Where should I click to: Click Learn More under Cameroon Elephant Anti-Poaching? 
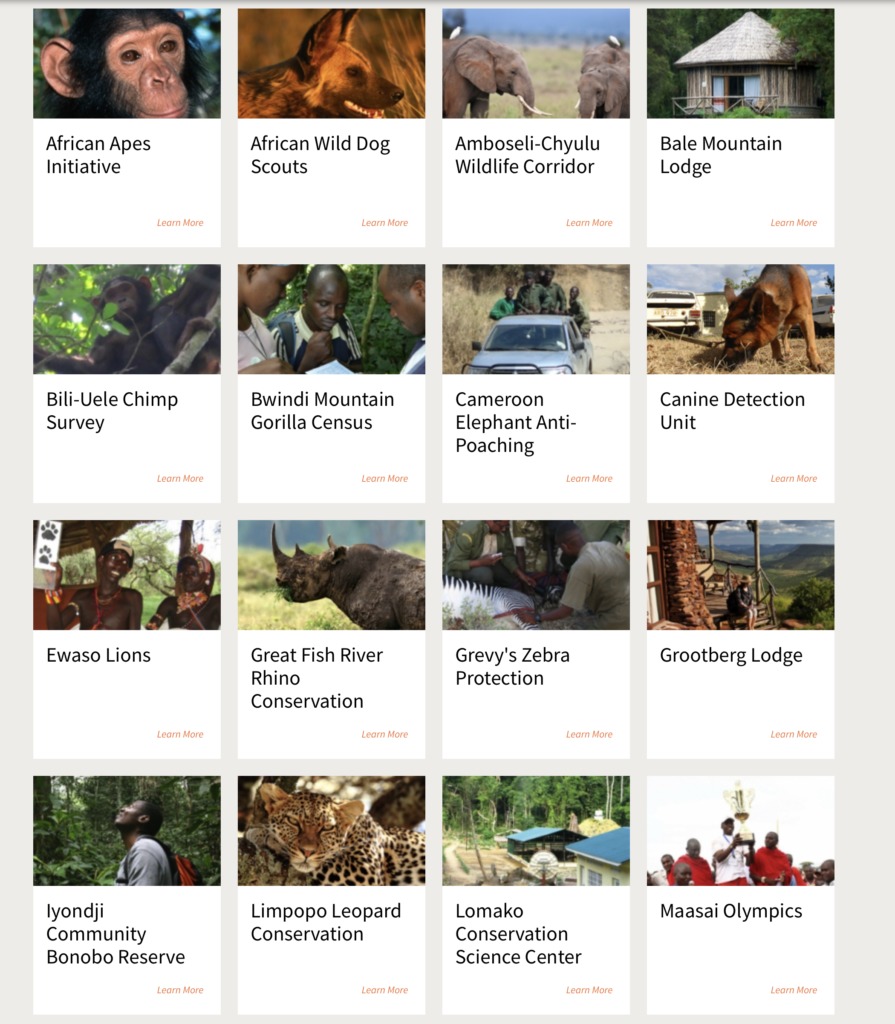click(589, 479)
